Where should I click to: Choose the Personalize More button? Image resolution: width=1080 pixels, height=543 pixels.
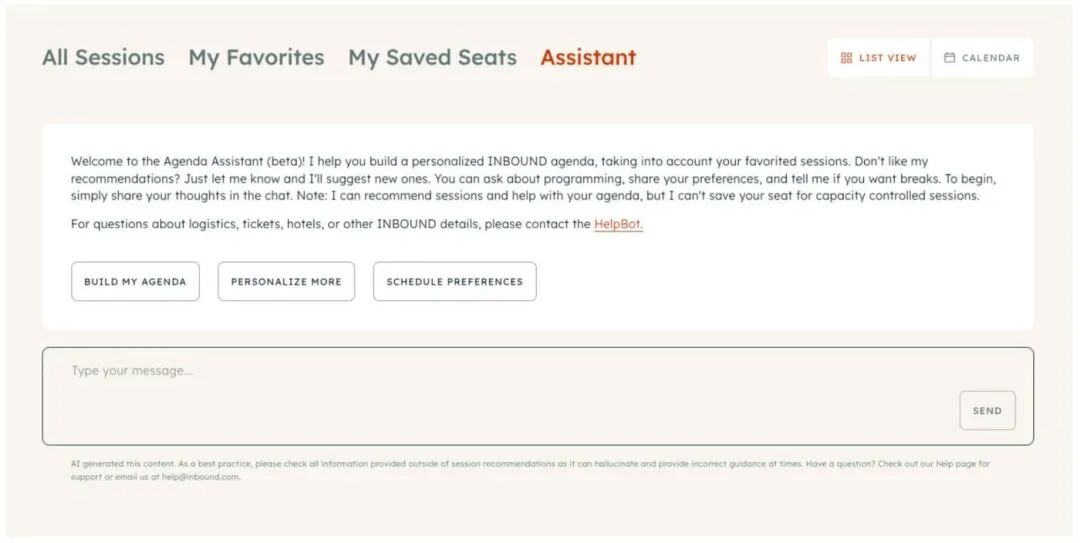(x=286, y=282)
